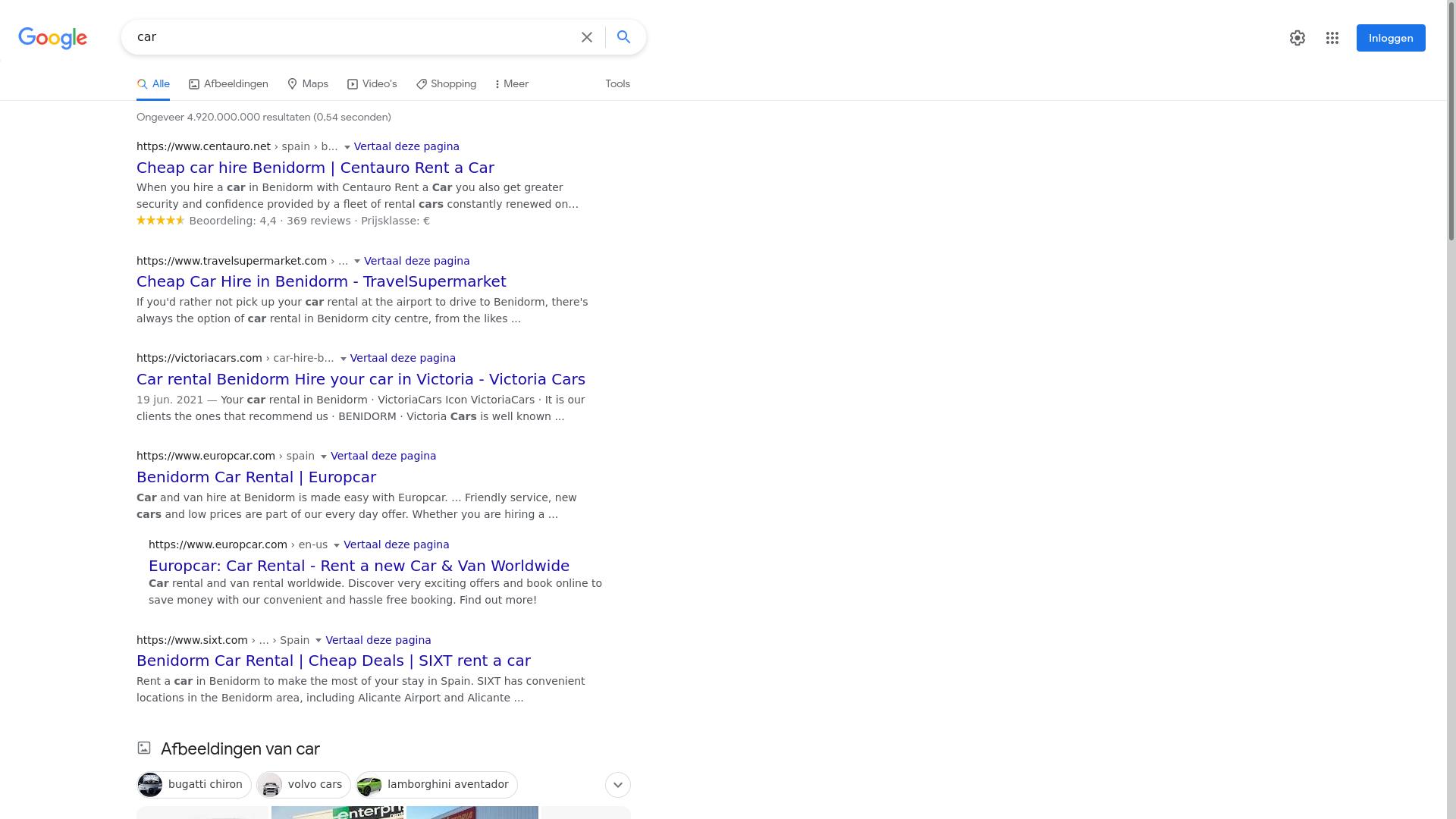Open the Meer menu
Viewport: 1456px width, 819px height.
(x=511, y=84)
